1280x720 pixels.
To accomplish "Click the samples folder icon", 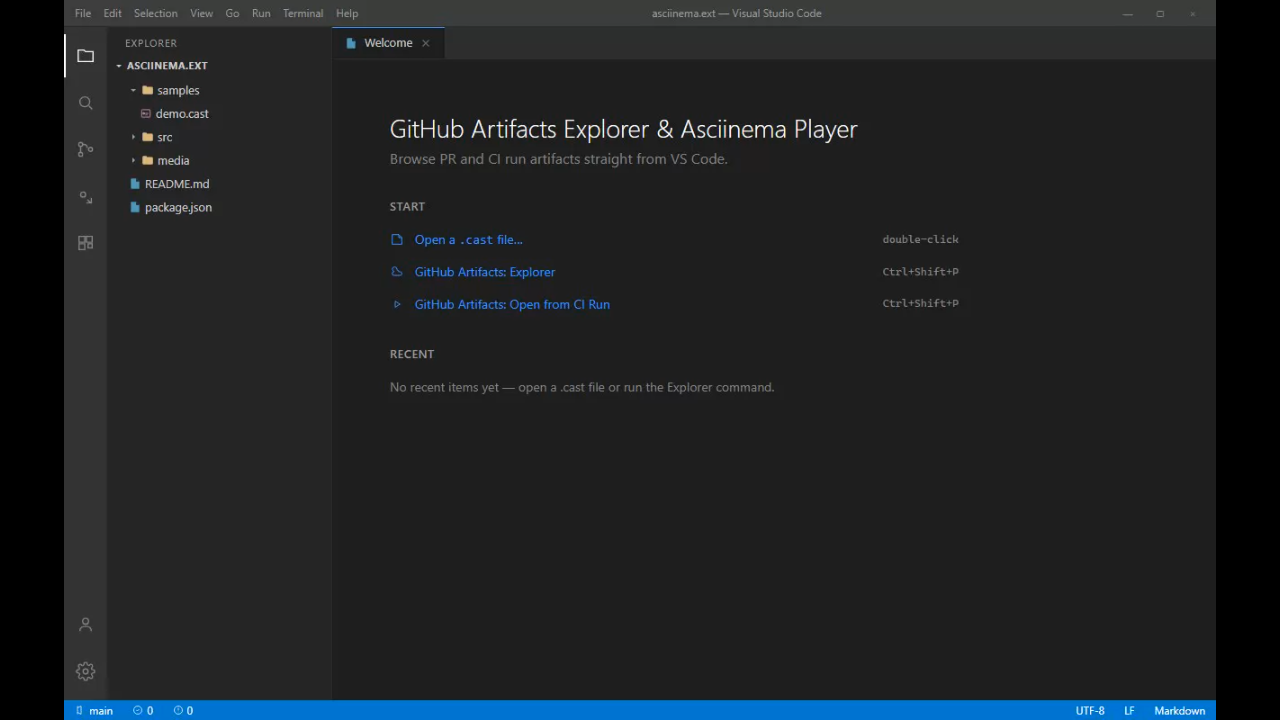I will pos(147,90).
